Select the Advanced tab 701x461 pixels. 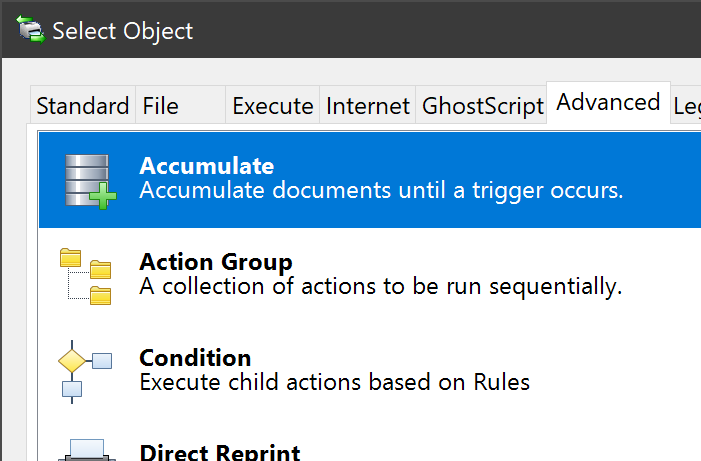(608, 103)
